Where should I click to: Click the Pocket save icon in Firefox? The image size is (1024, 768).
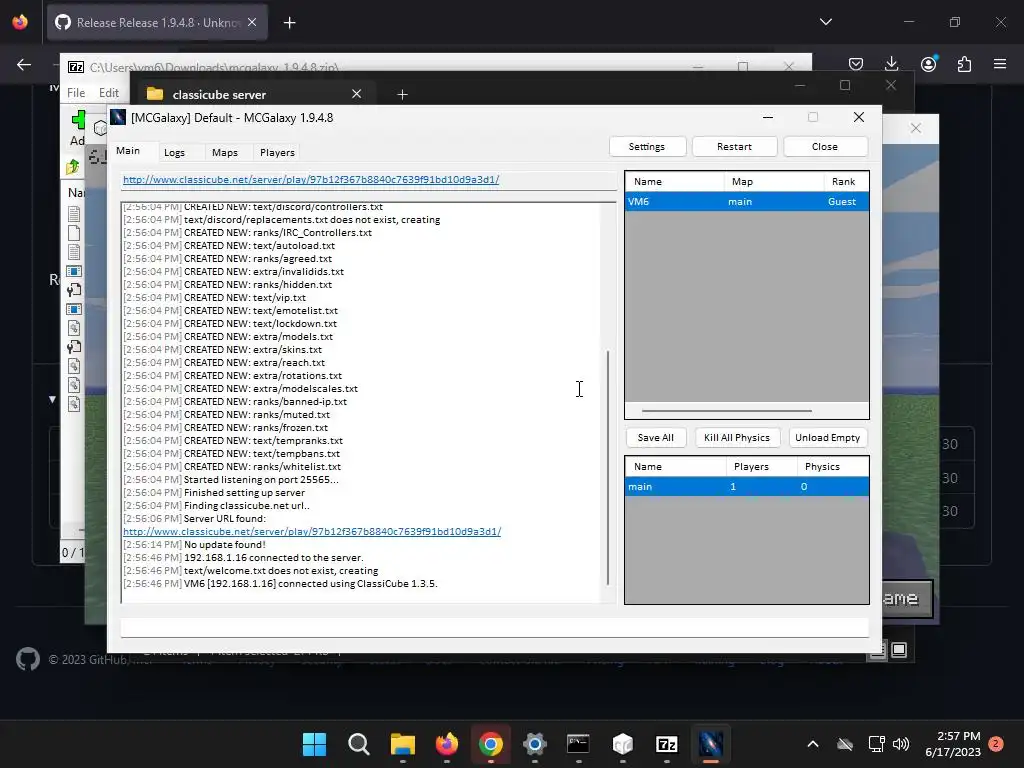click(856, 64)
